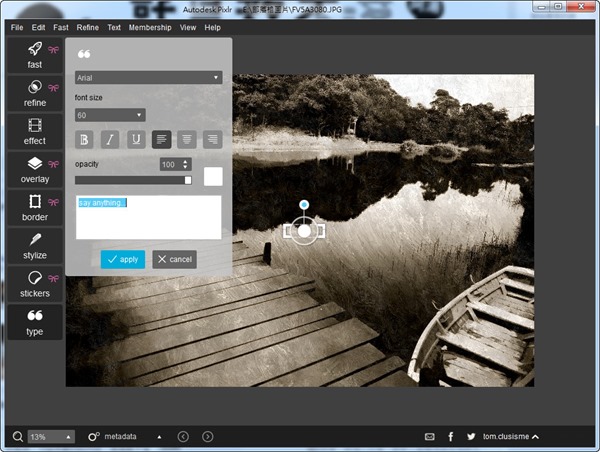
Task: Toggle underline text formatting
Action: (136, 140)
